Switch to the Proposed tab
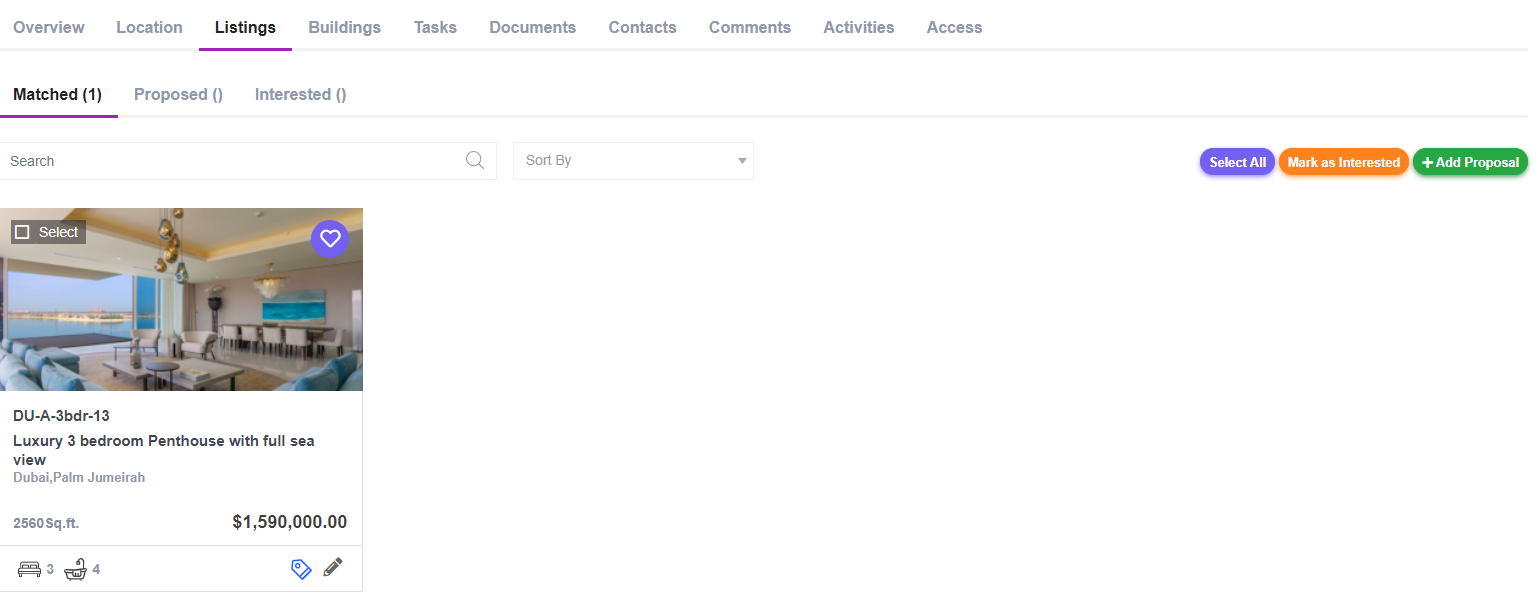Image resolution: width=1539 pixels, height=595 pixels. pyautogui.click(x=178, y=95)
